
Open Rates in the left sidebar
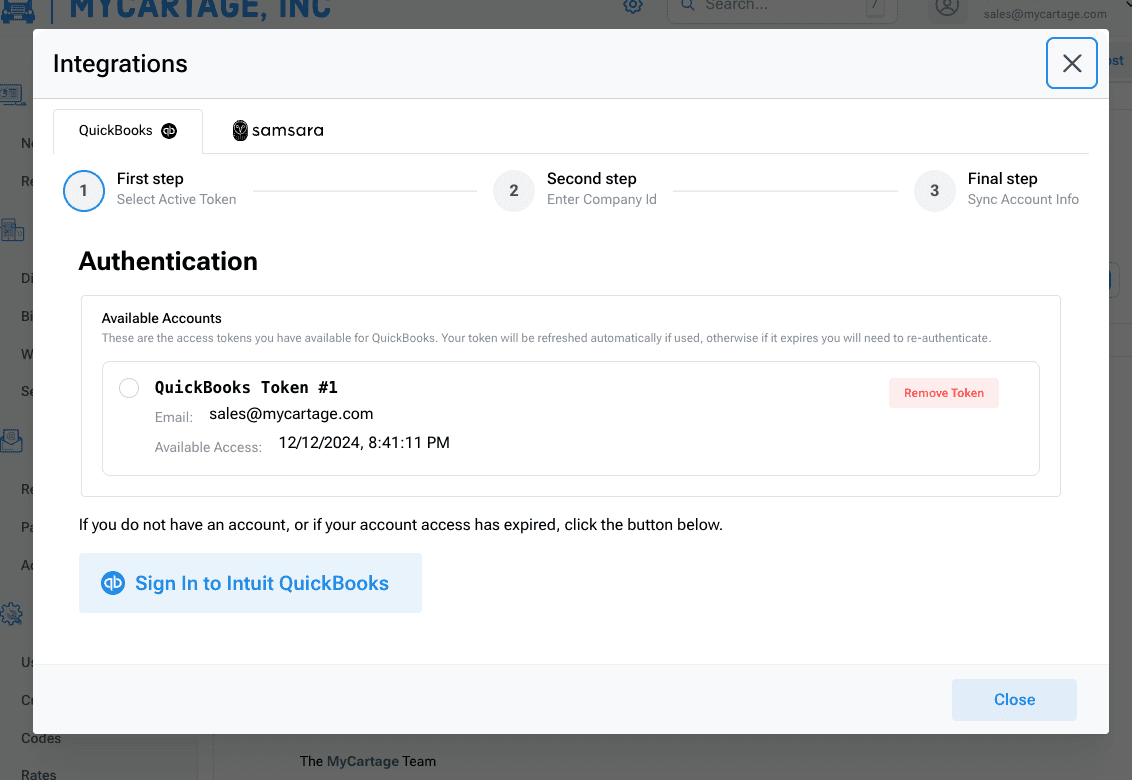click(38, 774)
